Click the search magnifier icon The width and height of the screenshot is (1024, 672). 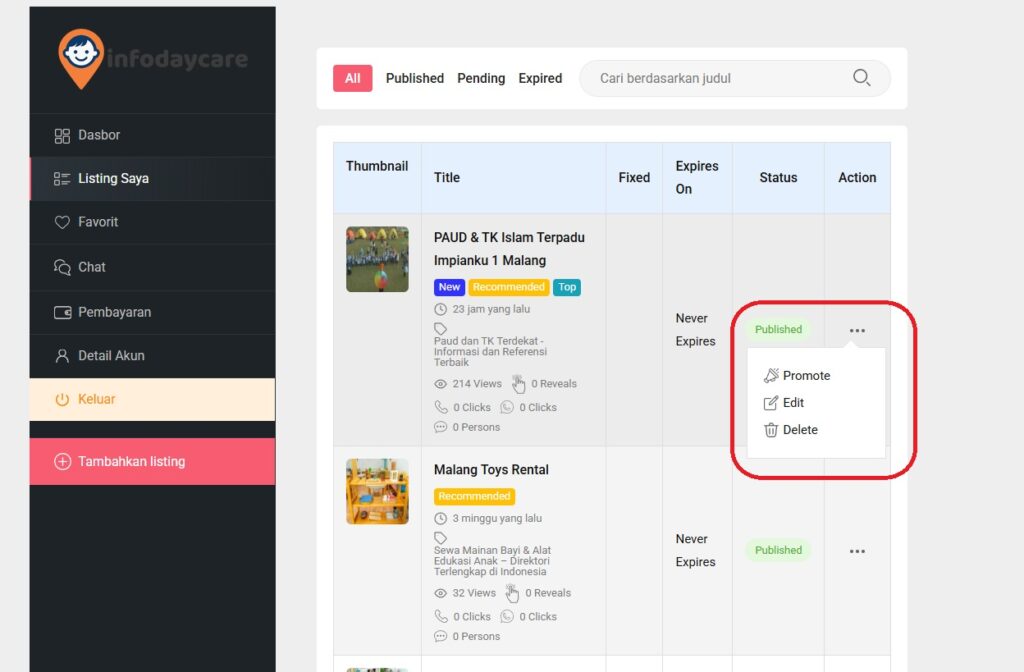click(861, 78)
